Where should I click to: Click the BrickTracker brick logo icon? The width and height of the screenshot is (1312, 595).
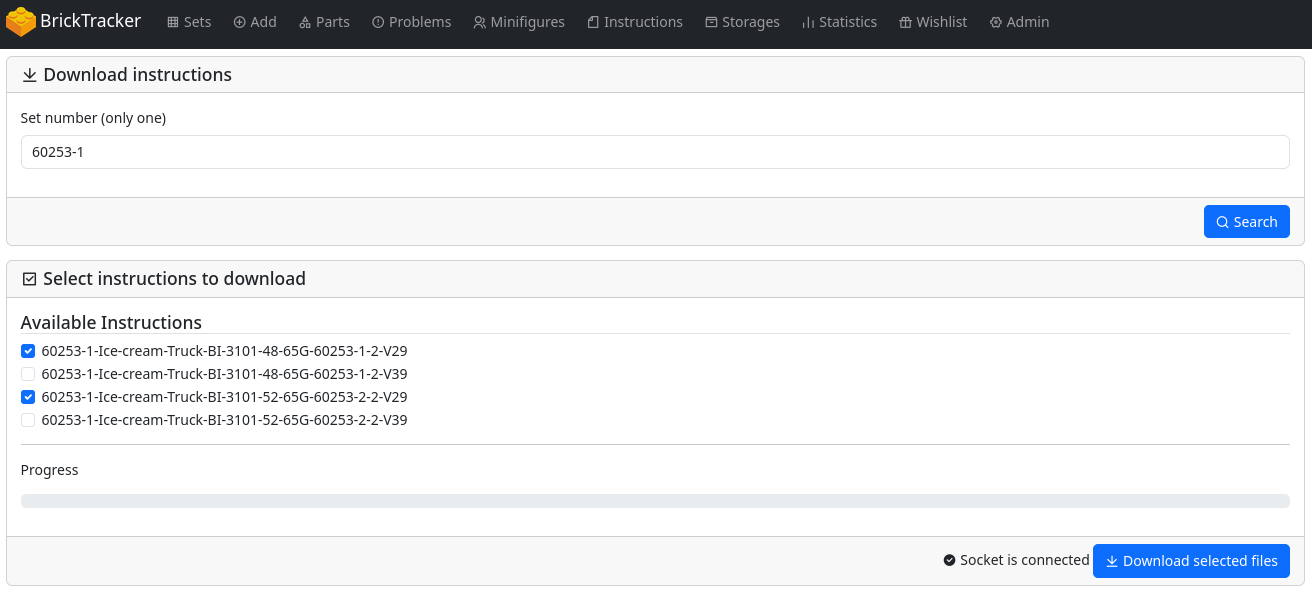click(21, 22)
